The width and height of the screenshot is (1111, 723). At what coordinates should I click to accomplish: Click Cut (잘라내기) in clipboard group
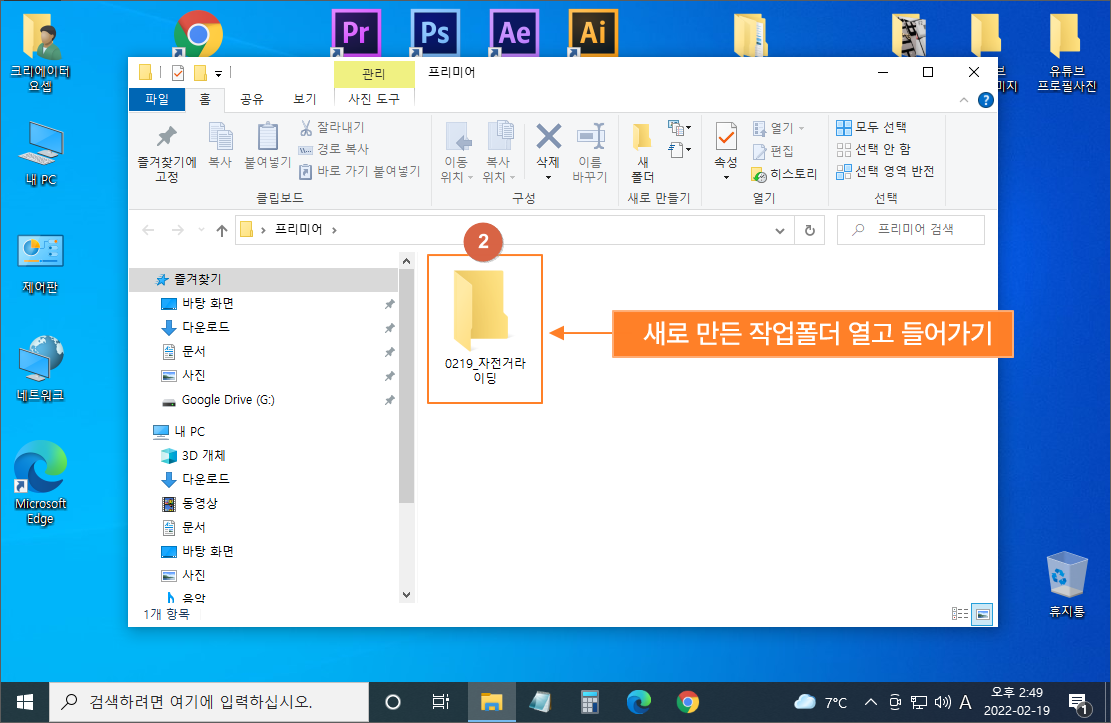(332, 128)
